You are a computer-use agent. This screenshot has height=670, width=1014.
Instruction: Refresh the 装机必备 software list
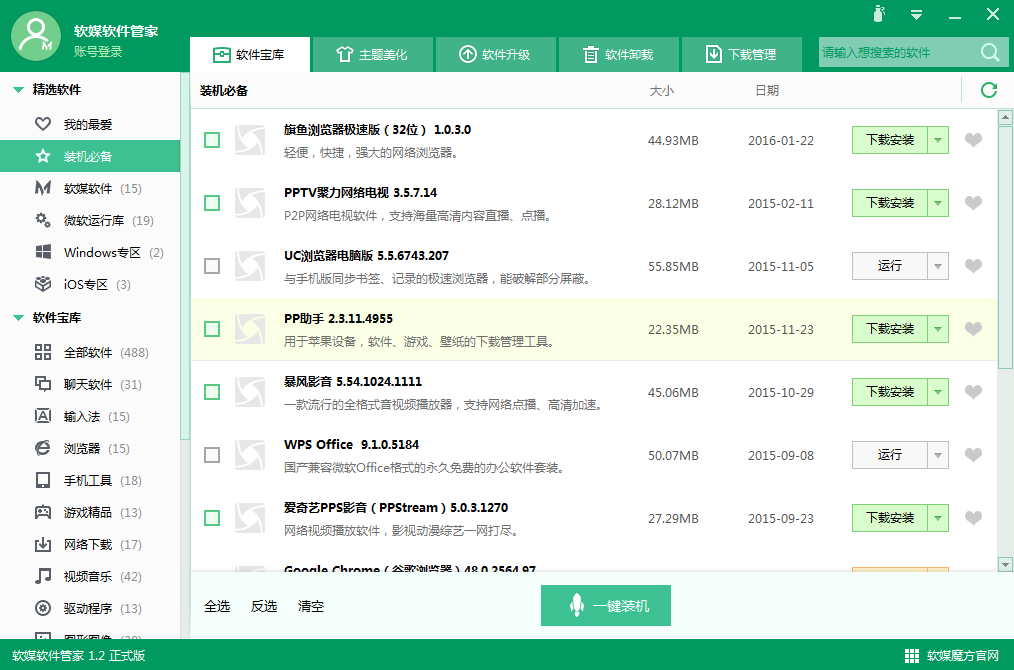point(988,89)
